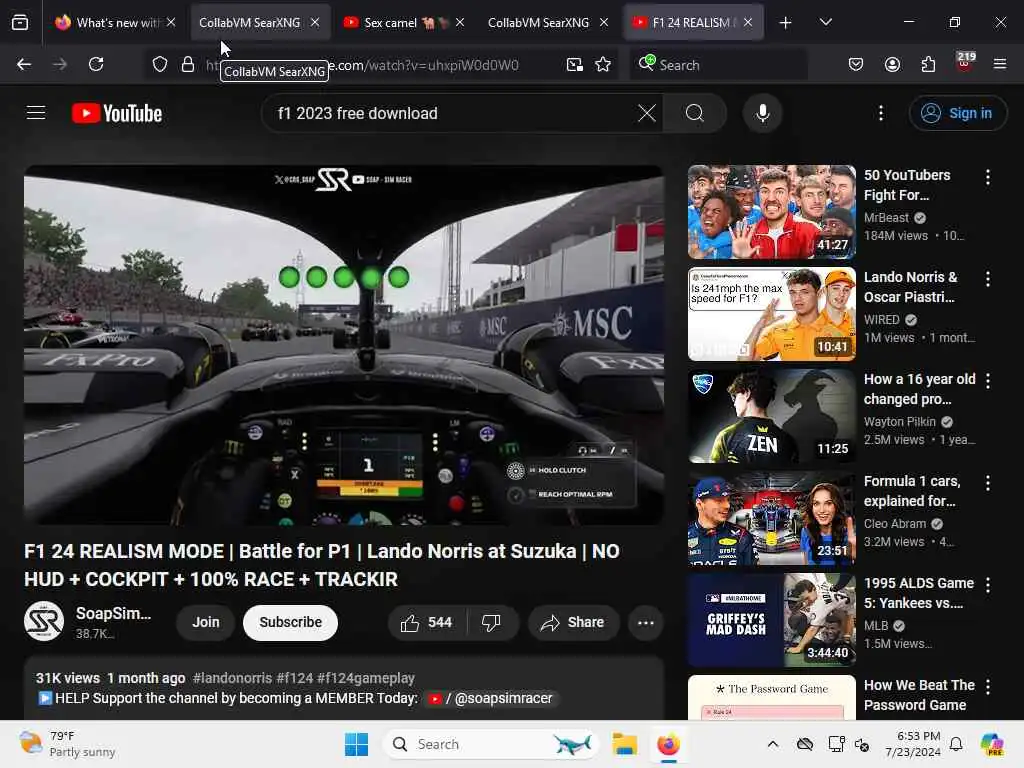Click the Windows taskbar Search box
This screenshot has height=768, width=1024.
[x=491, y=744]
